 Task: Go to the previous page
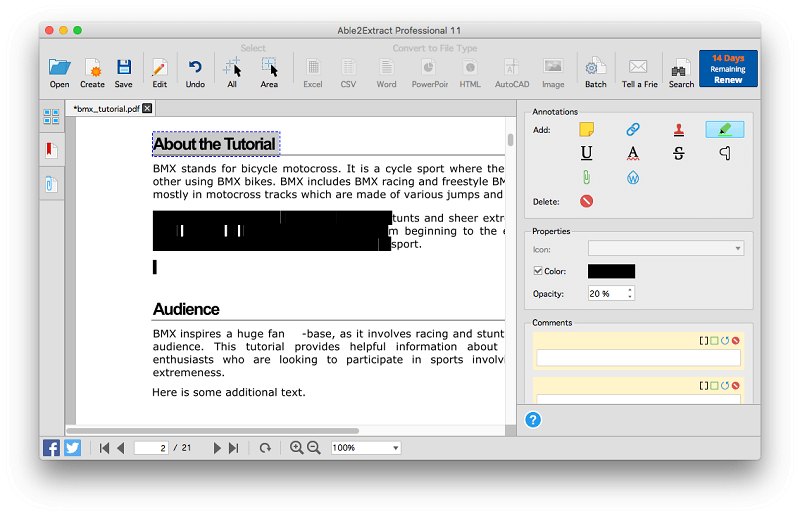tap(121, 448)
